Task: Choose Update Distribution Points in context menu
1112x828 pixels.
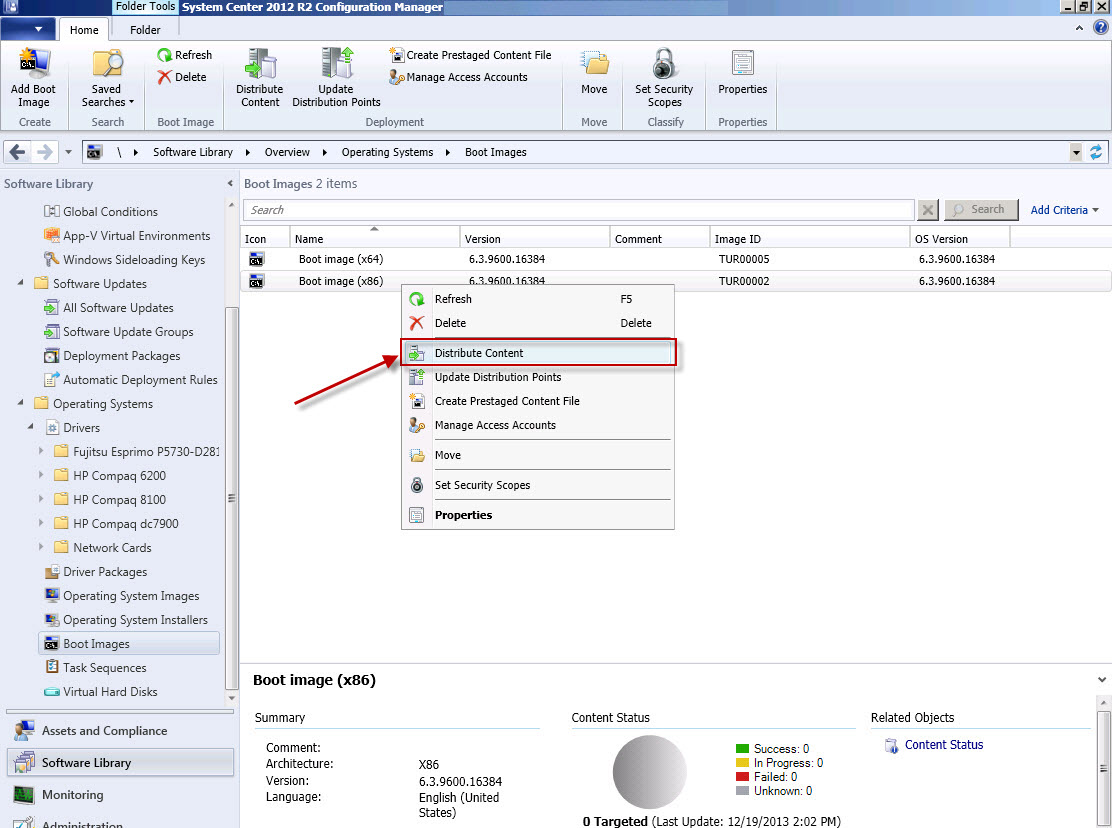Action: pos(538,377)
